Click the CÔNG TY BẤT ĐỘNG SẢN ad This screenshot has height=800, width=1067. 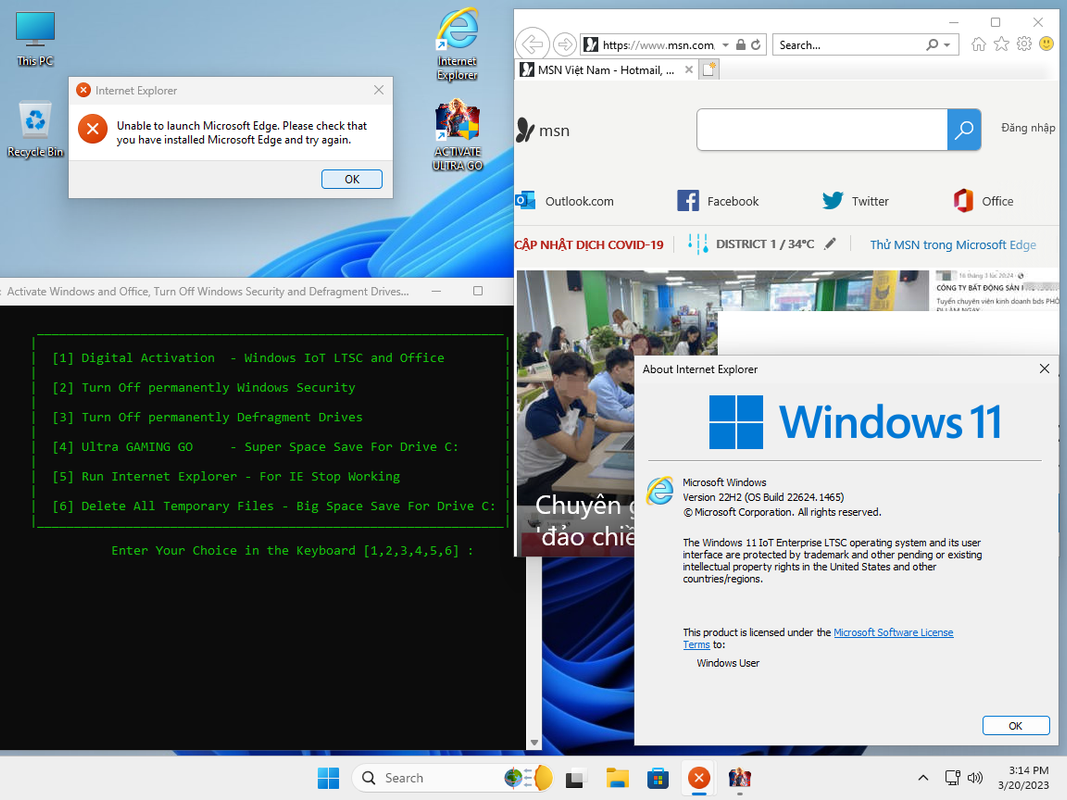click(996, 290)
